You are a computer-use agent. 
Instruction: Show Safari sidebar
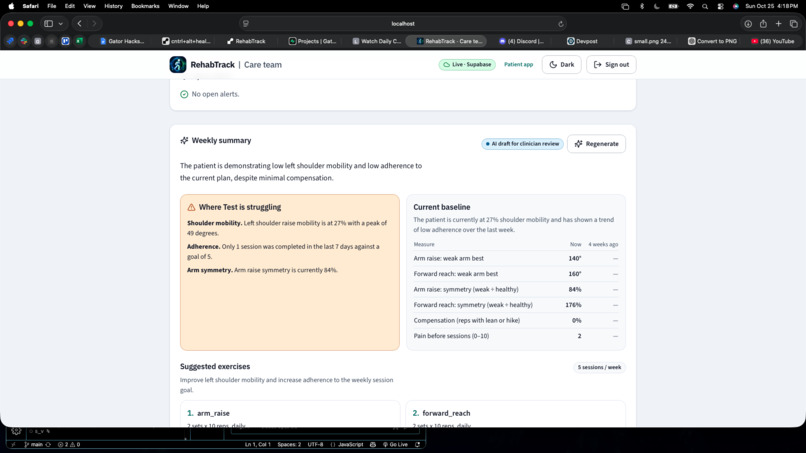pyautogui.click(x=48, y=24)
